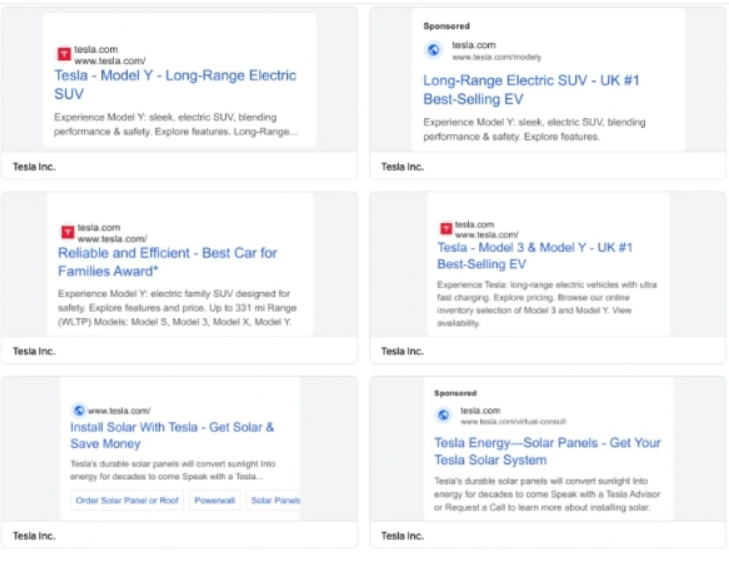Image resolution: width=729 pixels, height=568 pixels.
Task: Open 'Reliable and Efficient - Best Car for Families Award' link
Action: coord(167,262)
